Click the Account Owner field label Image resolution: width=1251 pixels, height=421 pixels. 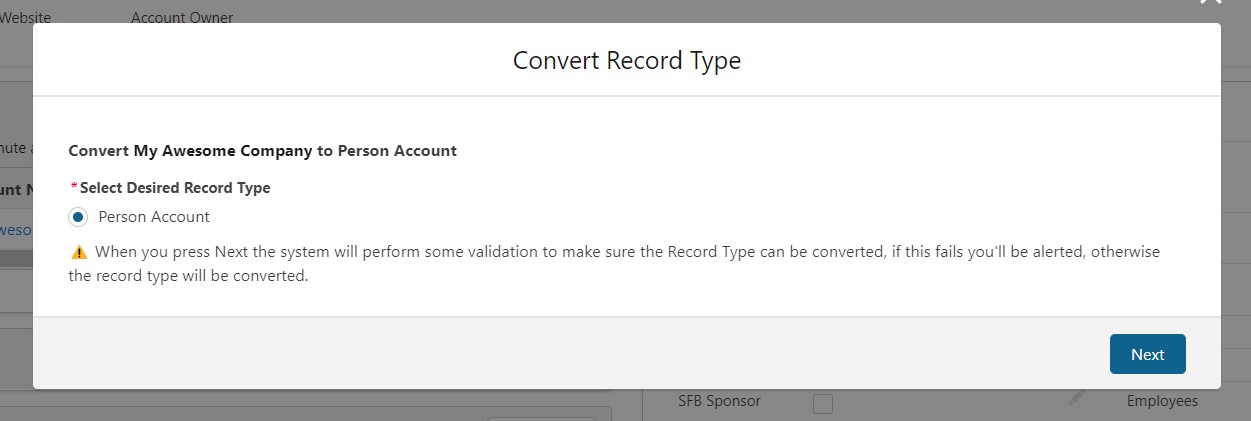[x=182, y=17]
